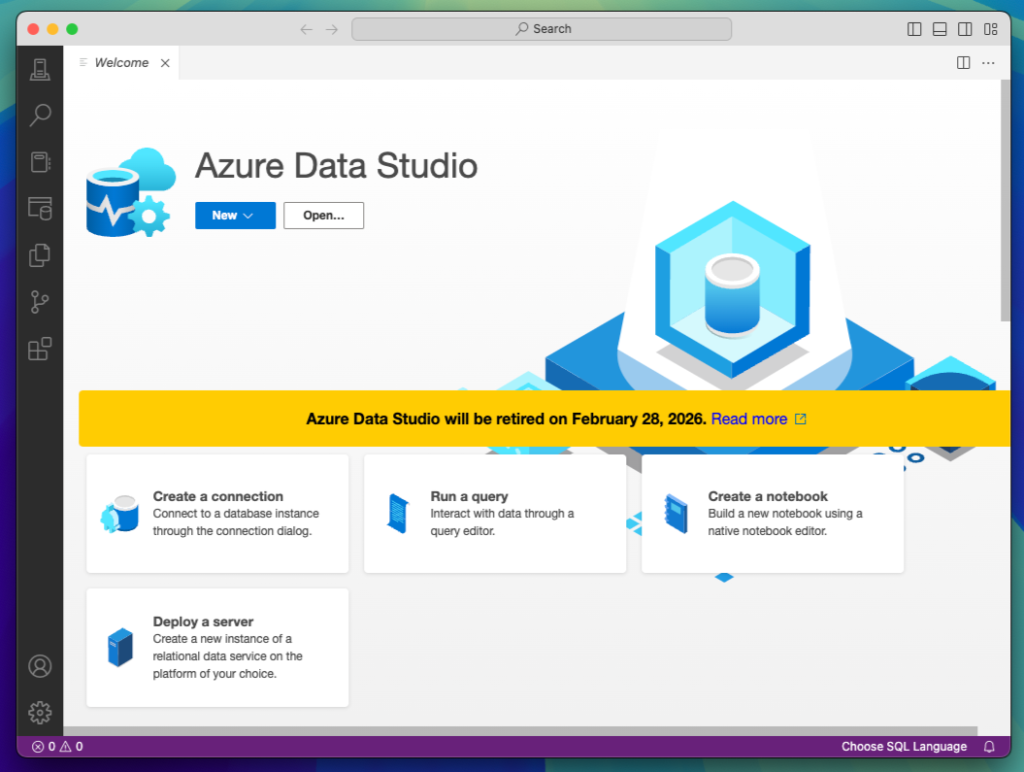1024x772 pixels.
Task: Toggle secondary side bar layout icon
Action: pyautogui.click(x=965, y=29)
